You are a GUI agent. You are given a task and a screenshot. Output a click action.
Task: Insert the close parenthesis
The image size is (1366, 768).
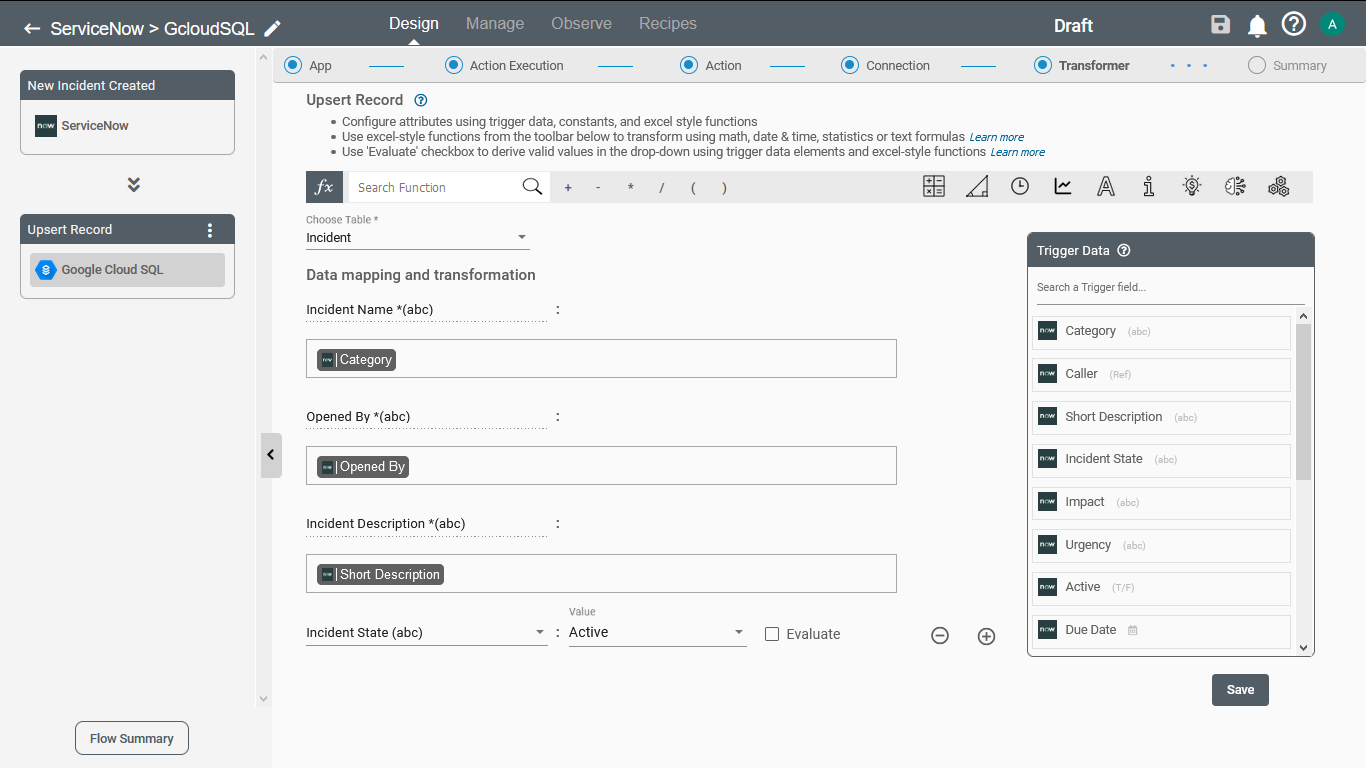[x=724, y=188]
